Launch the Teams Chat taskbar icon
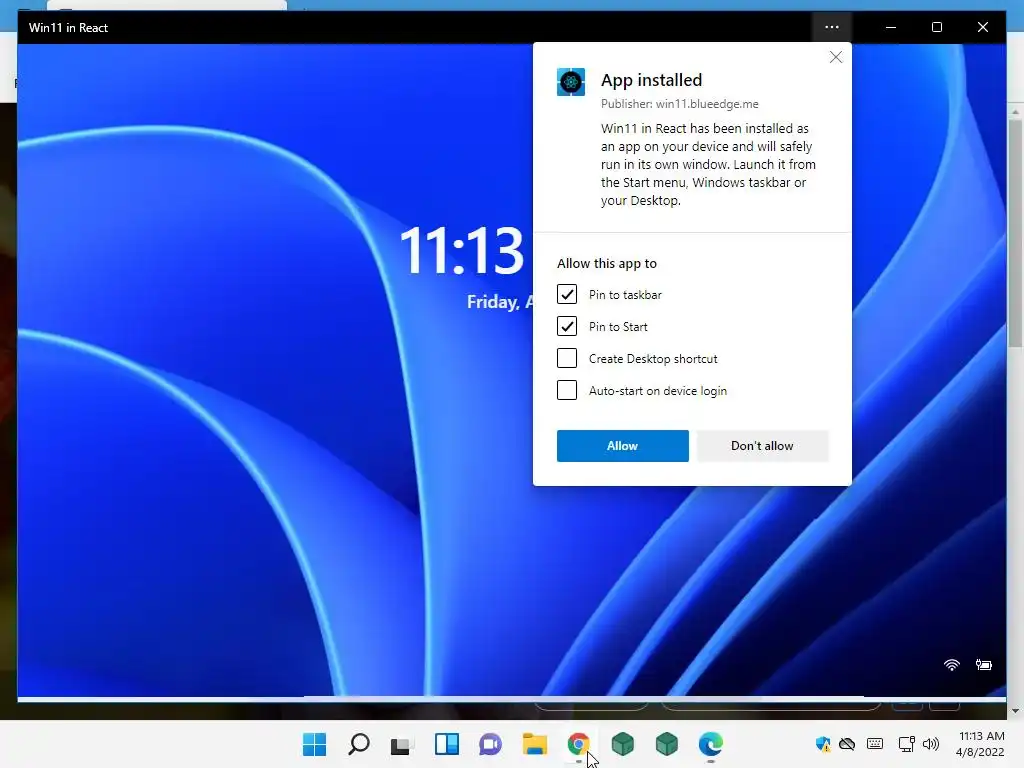Image resolution: width=1024 pixels, height=768 pixels. coord(490,744)
